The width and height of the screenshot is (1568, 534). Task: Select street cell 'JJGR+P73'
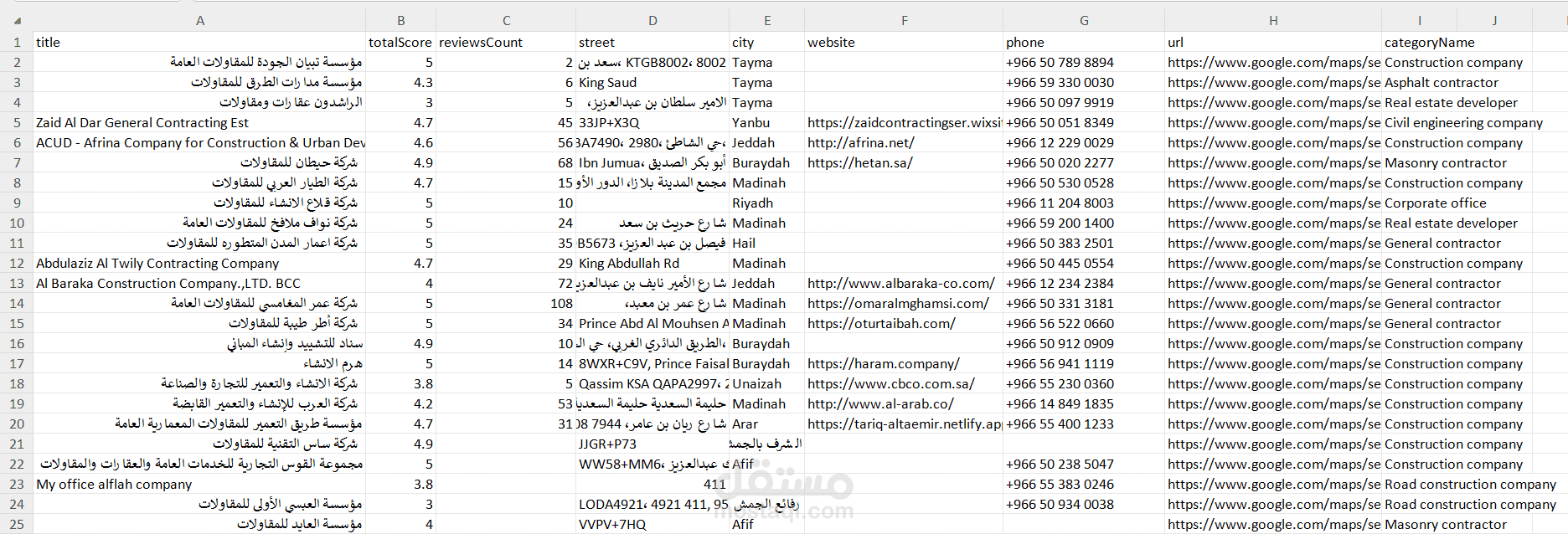pos(652,444)
